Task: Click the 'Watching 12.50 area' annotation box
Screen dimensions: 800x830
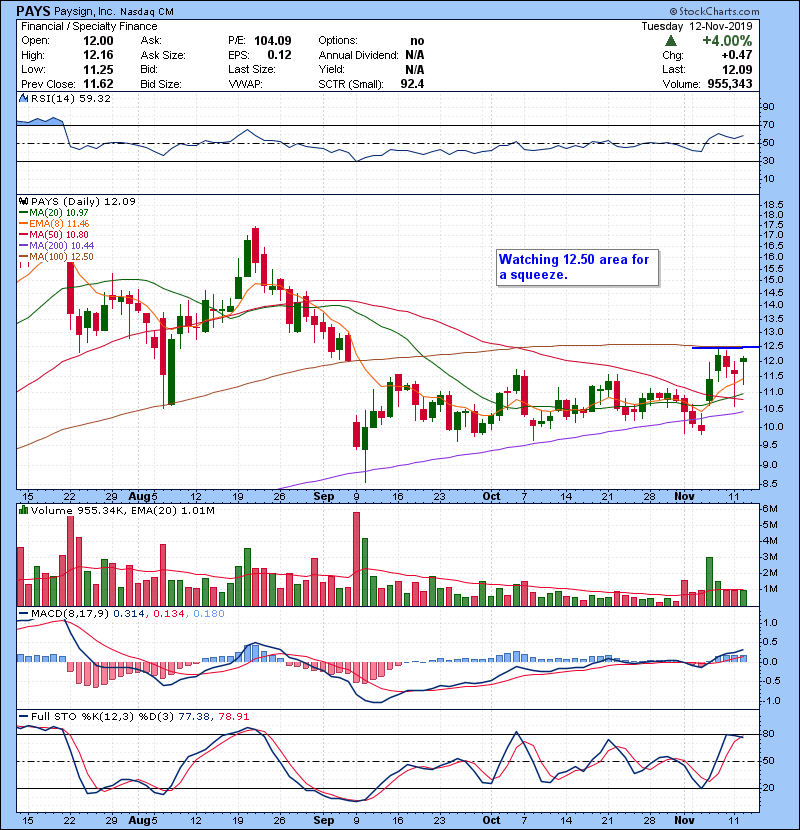Action: [577, 267]
